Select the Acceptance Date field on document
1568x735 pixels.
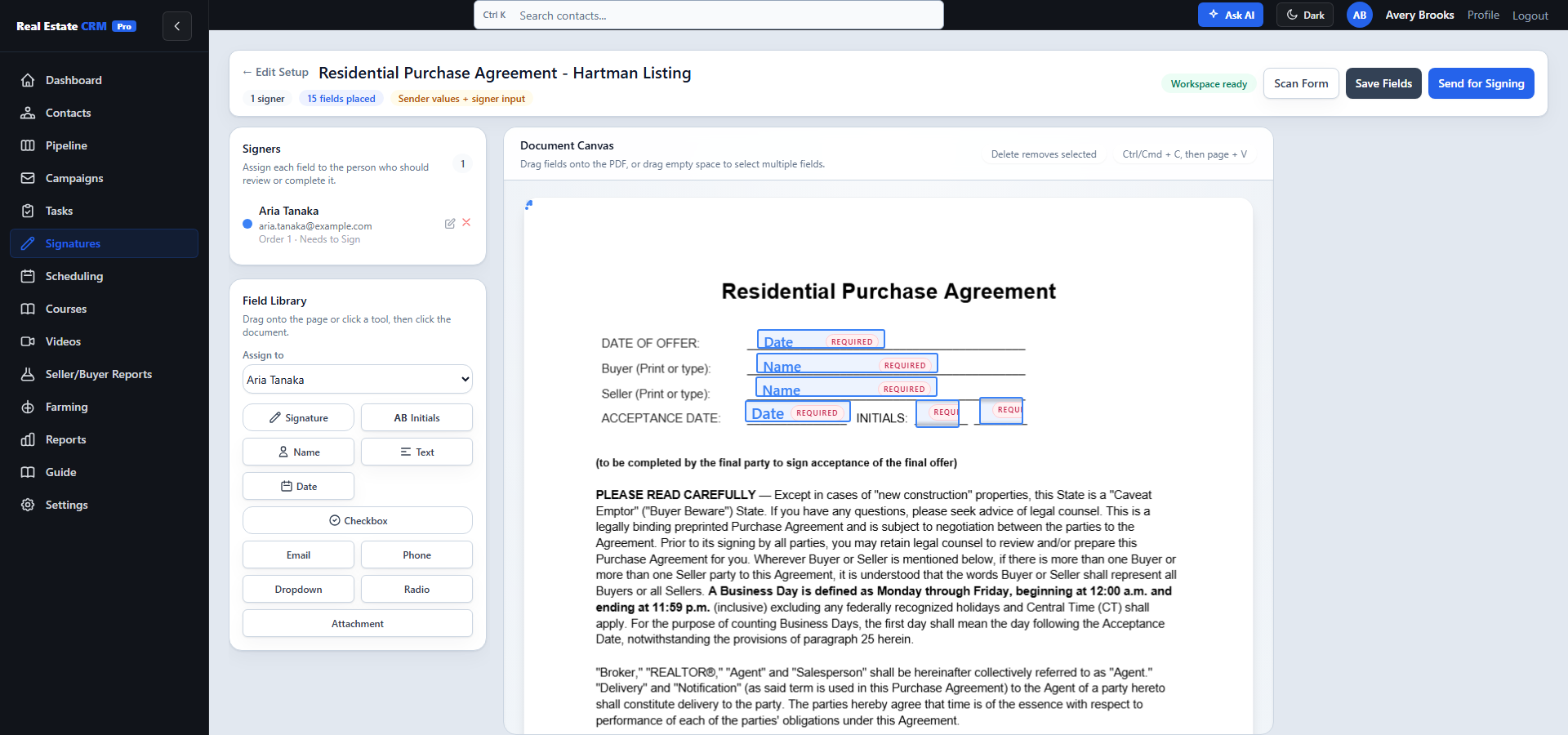(x=798, y=412)
